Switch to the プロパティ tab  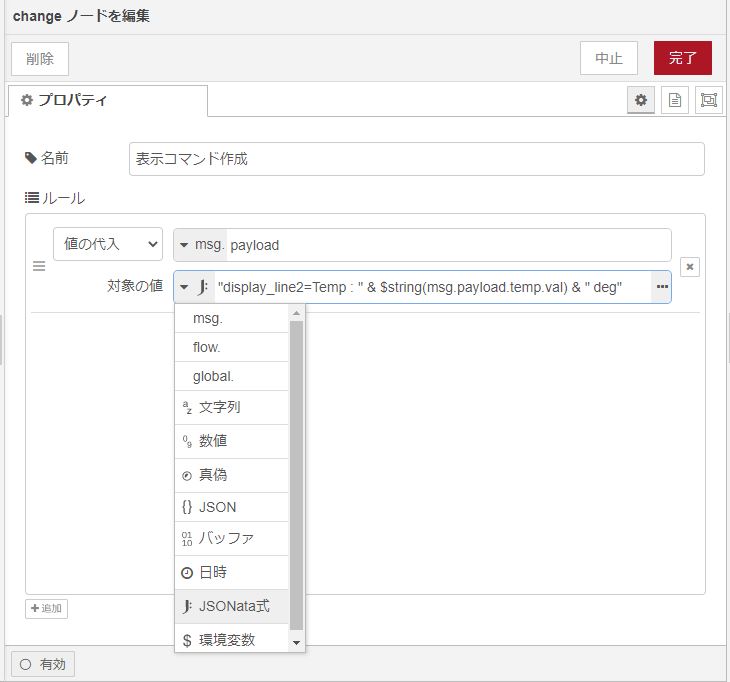pos(107,101)
